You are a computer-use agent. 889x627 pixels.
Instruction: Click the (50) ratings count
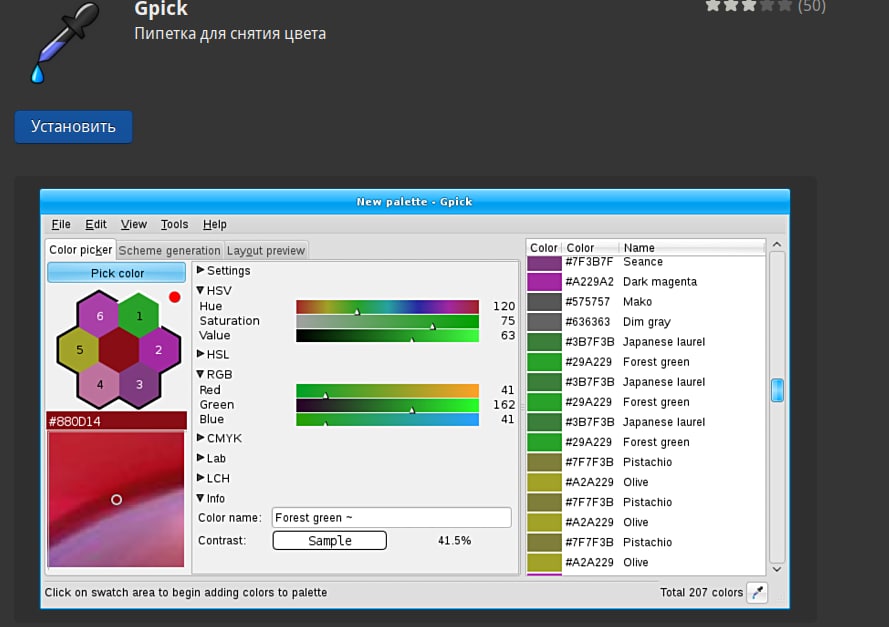coord(811,6)
